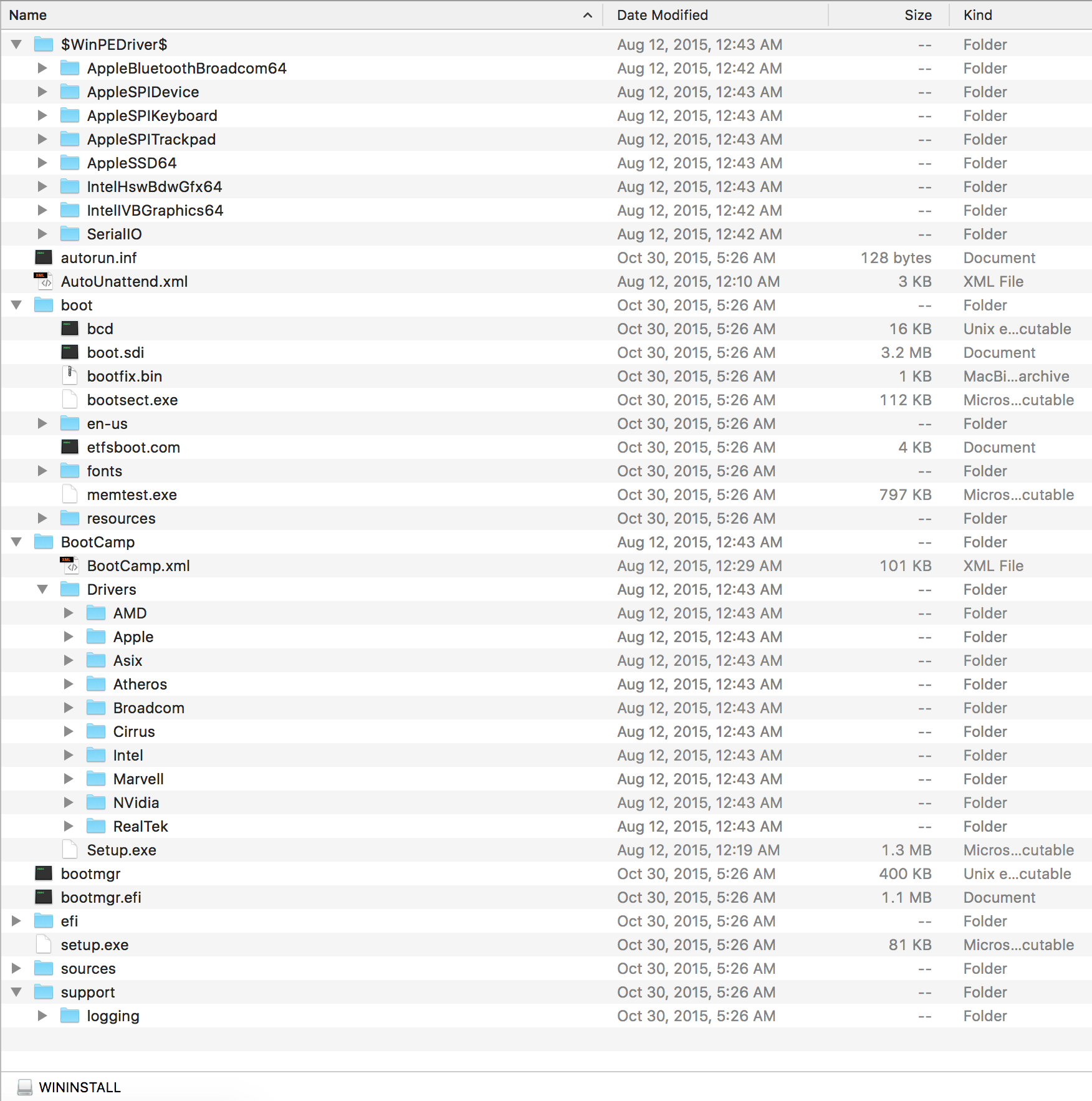Select the Aug 12, 2015, 12:29 AM date
The height and width of the screenshot is (1101, 1092).
click(699, 565)
